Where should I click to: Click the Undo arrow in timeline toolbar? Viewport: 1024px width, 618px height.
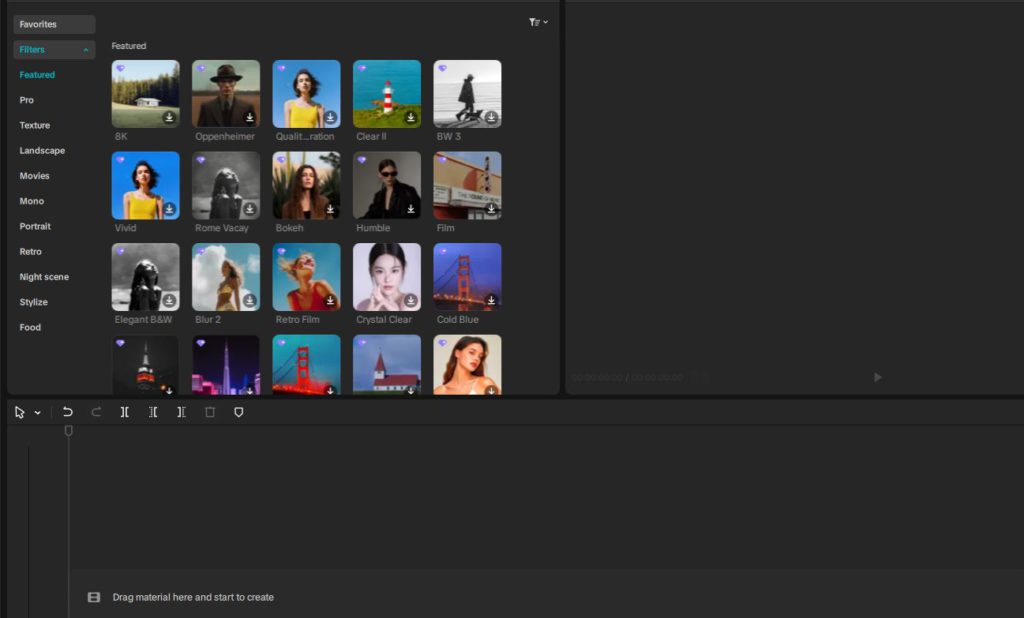pyautogui.click(x=68, y=412)
